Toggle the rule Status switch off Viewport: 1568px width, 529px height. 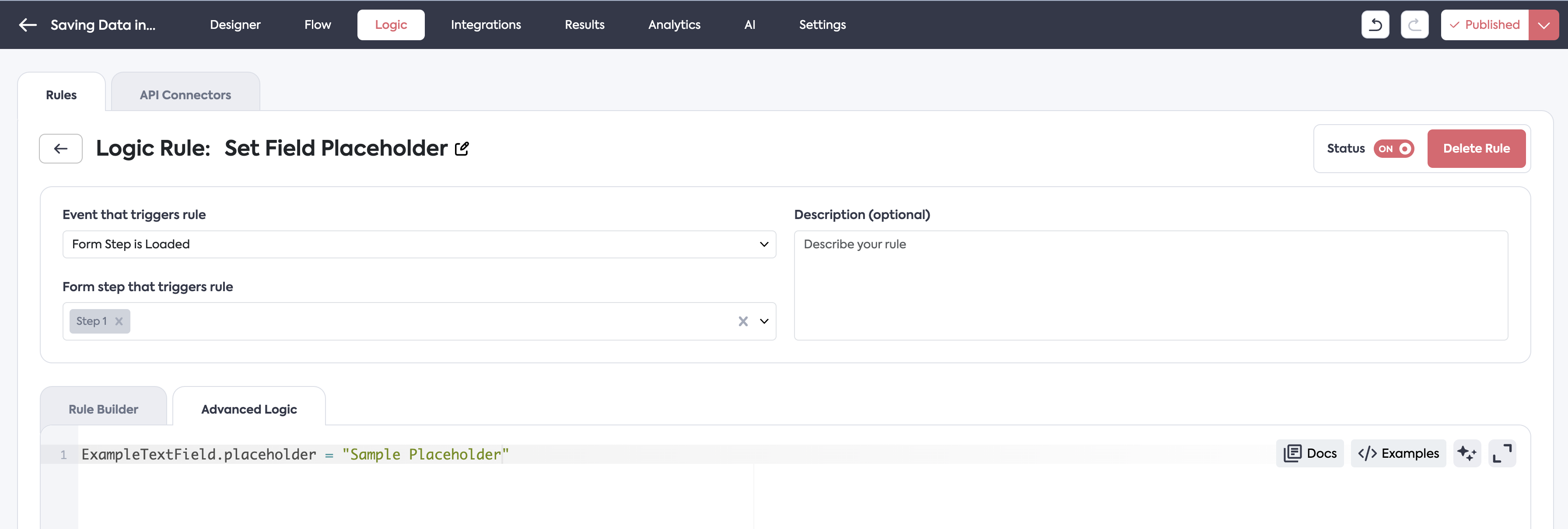pyautogui.click(x=1393, y=149)
